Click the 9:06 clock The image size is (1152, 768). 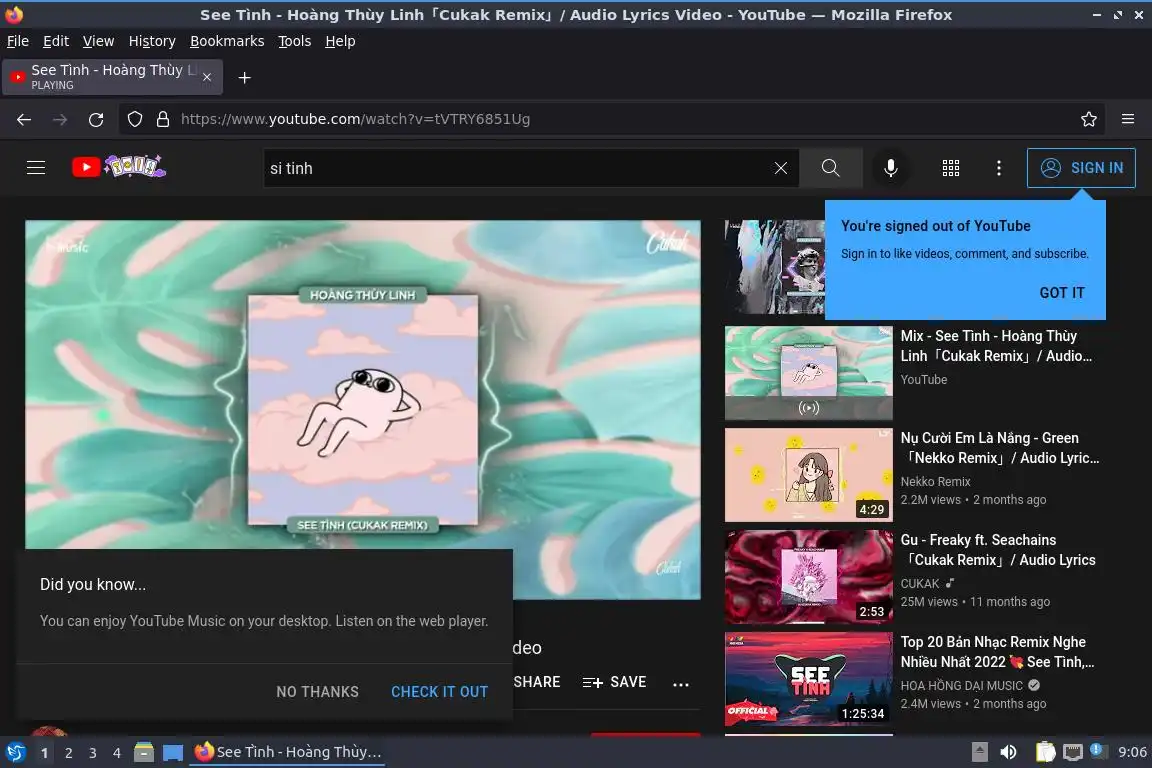tap(1132, 753)
